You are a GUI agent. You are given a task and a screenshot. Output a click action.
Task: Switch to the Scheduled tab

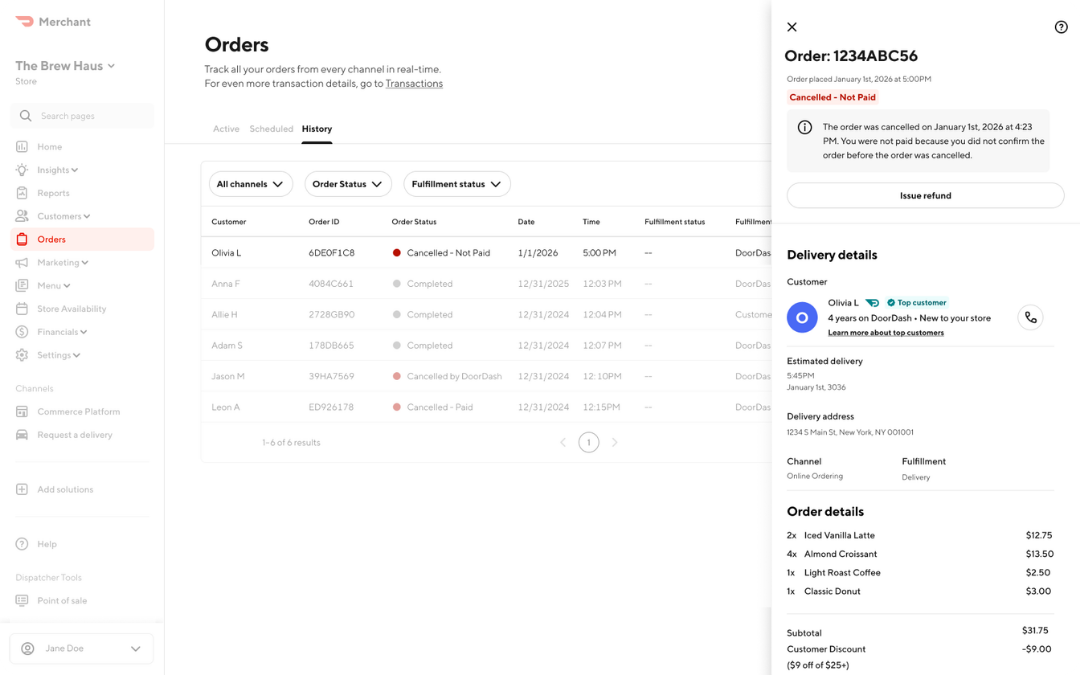click(x=271, y=128)
